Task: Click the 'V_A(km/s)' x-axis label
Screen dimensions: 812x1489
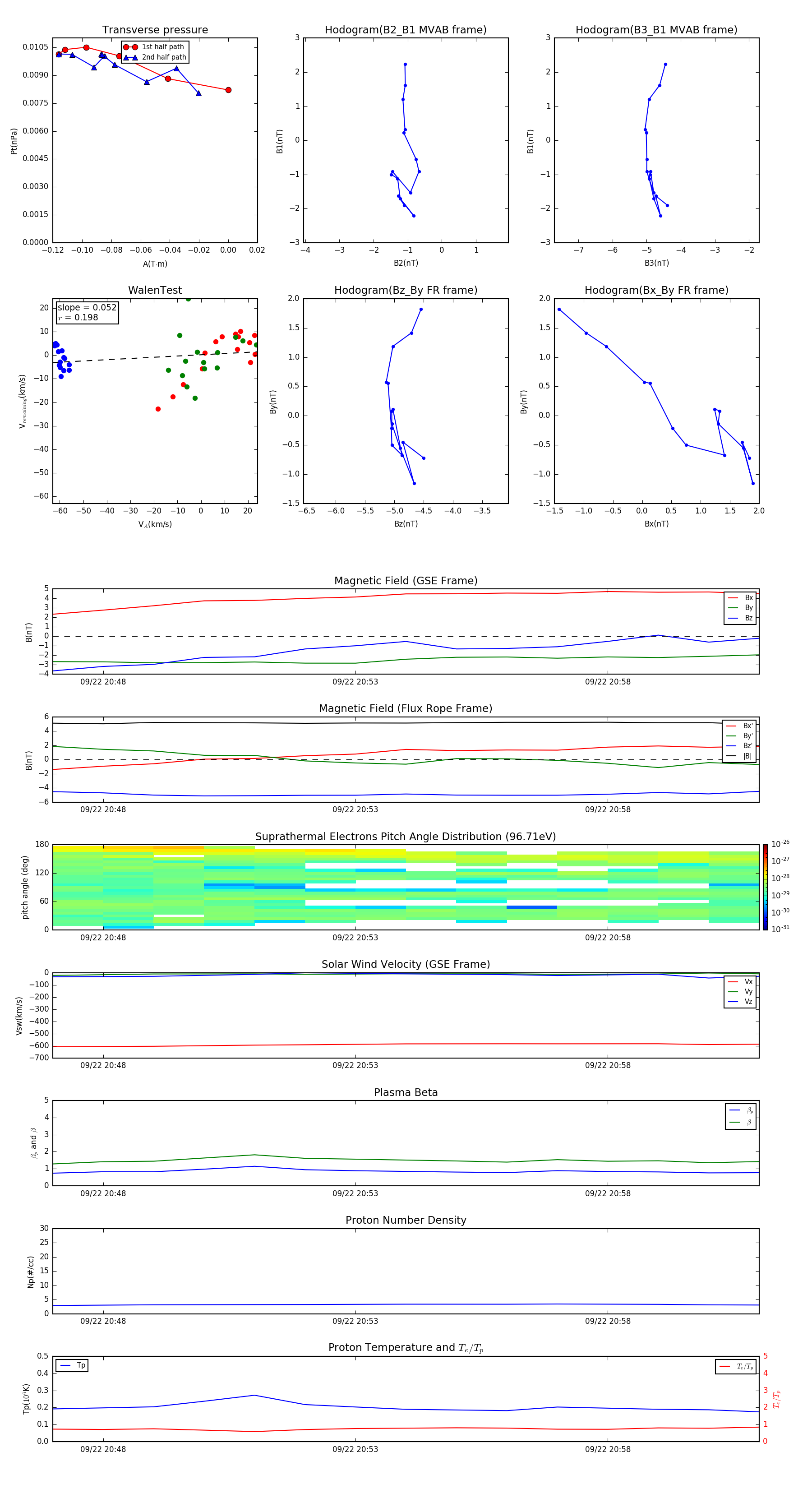Action: tap(155, 524)
